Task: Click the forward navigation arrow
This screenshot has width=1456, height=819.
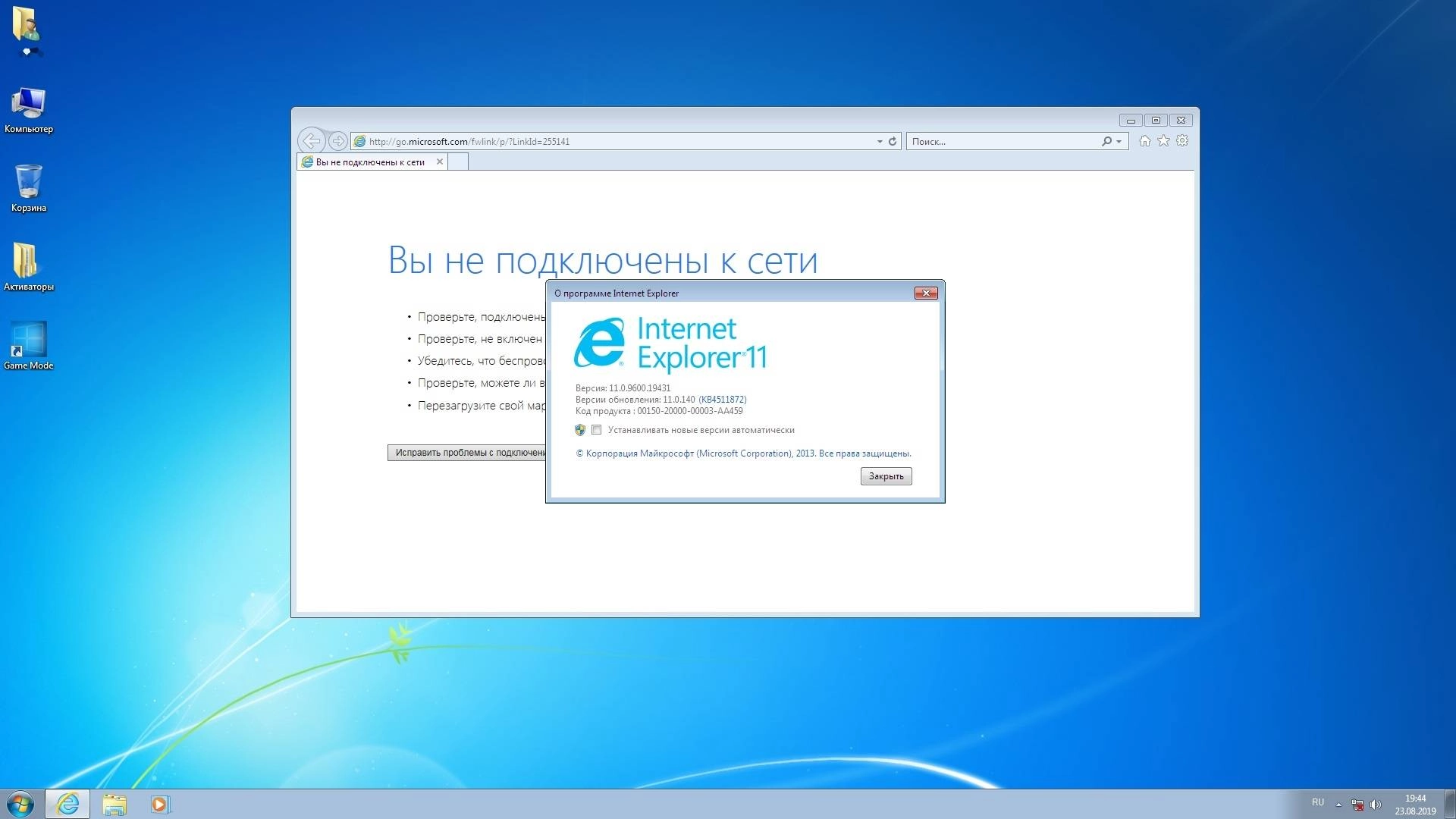Action: pos(338,141)
